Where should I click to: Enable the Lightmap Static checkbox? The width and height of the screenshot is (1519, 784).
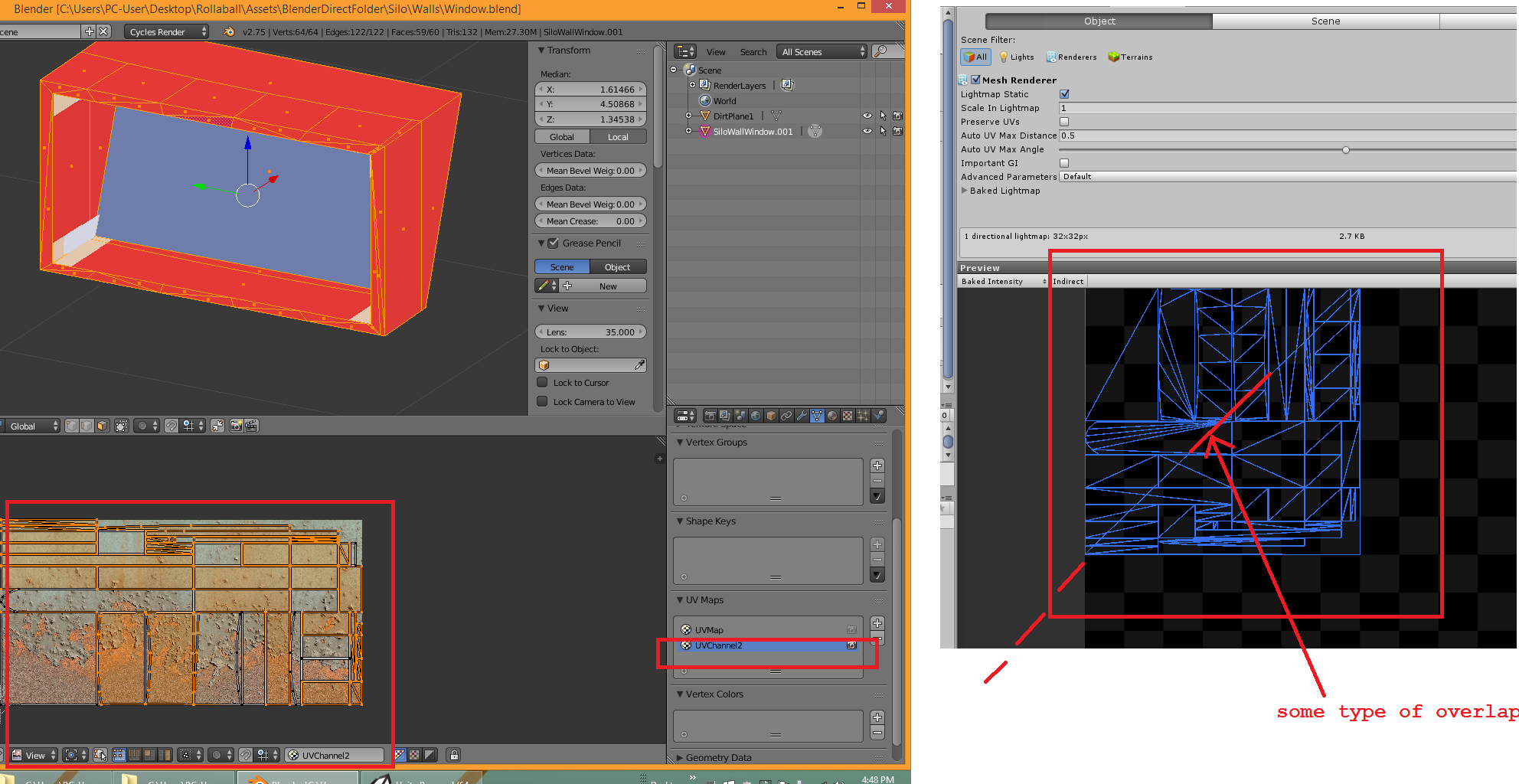pyautogui.click(x=1065, y=93)
